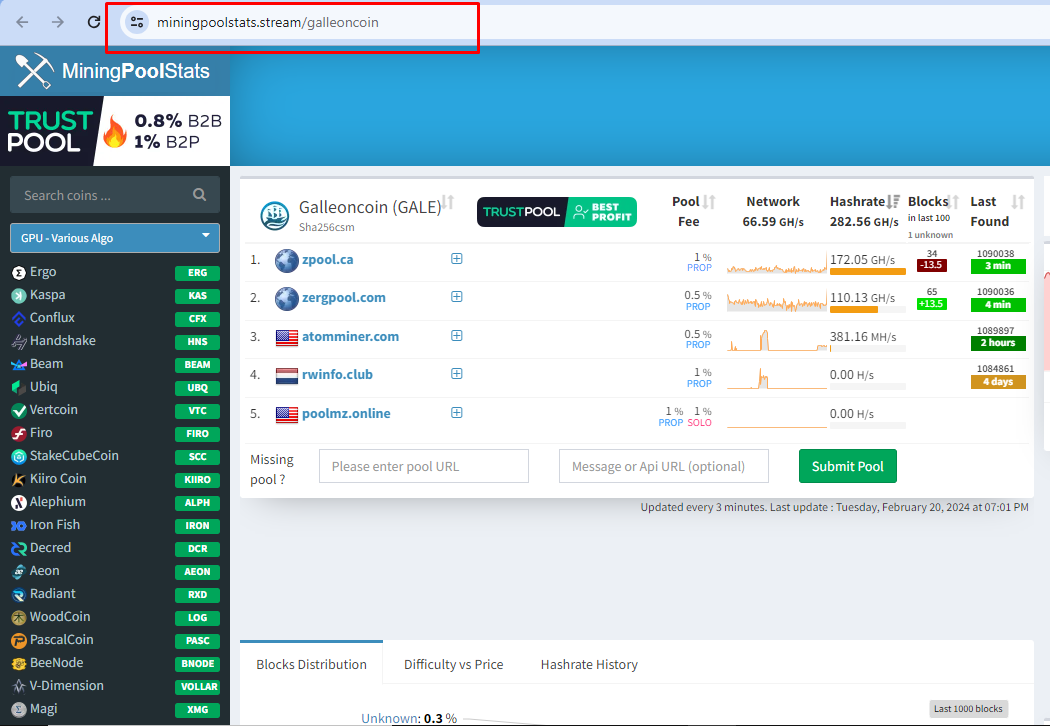Click the zpool.ca globe icon
Image resolution: width=1050 pixels, height=726 pixels.
point(287,261)
